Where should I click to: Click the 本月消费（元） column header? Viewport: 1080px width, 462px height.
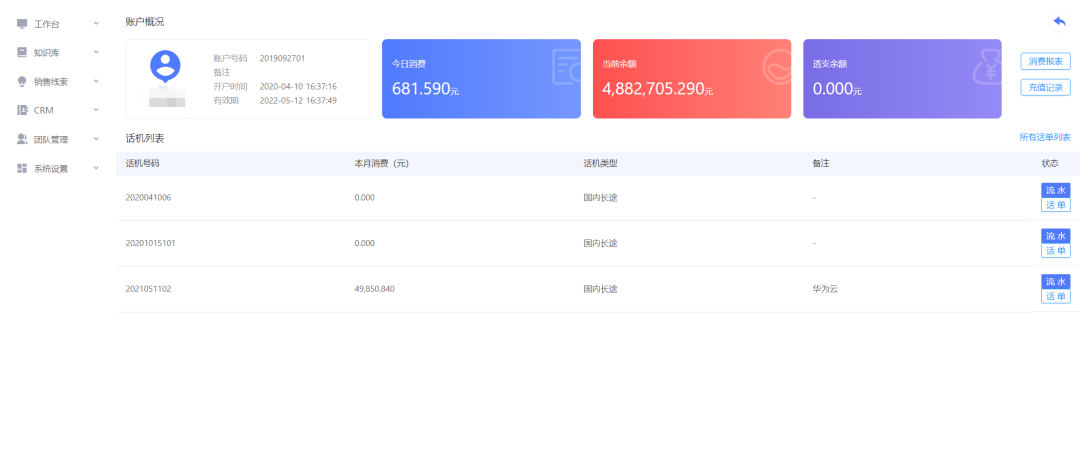coord(382,164)
